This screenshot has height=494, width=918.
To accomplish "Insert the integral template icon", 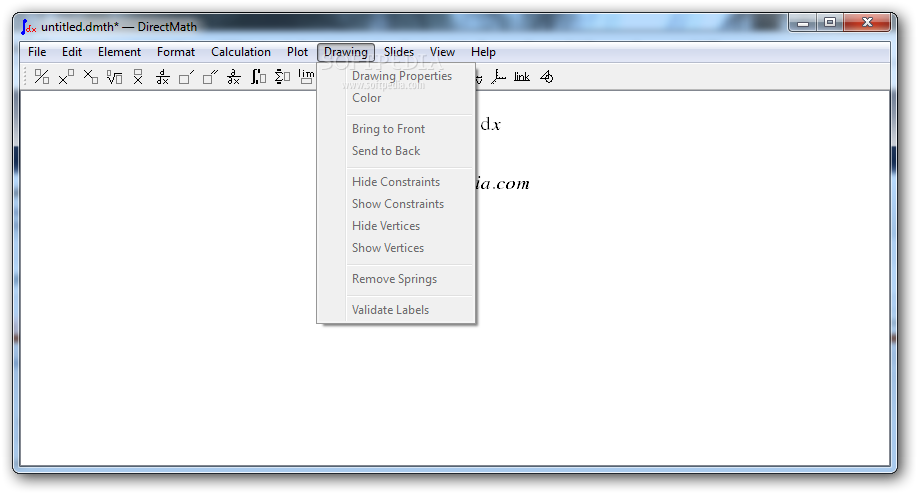I will pyautogui.click(x=258, y=77).
